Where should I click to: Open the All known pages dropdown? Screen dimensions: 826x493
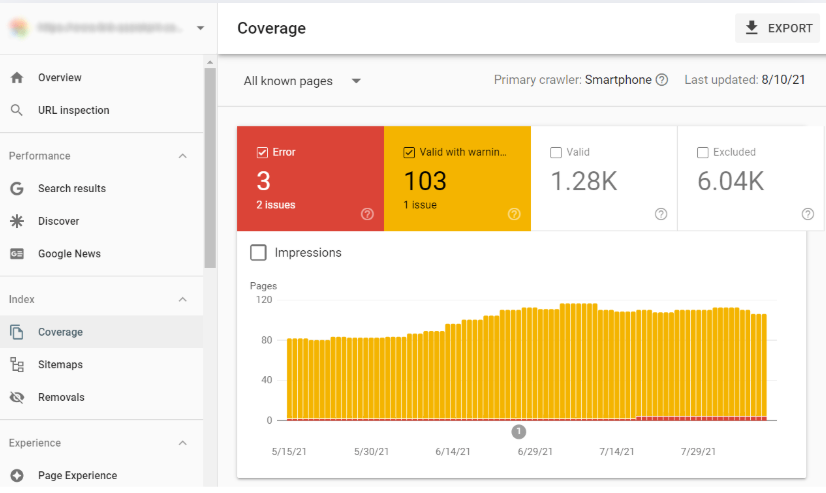coord(302,81)
